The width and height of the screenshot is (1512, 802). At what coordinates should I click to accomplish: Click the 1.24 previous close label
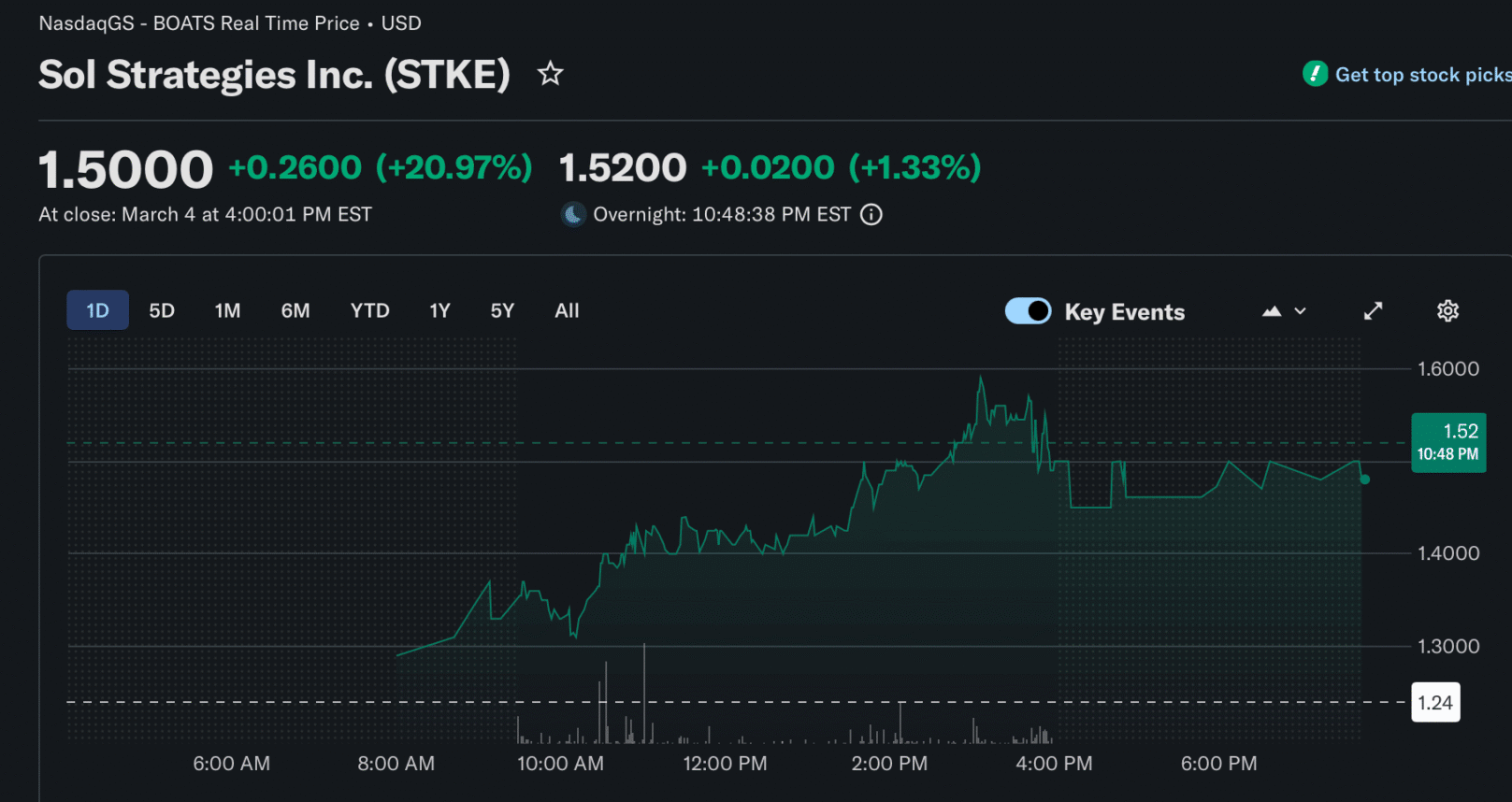point(1434,703)
